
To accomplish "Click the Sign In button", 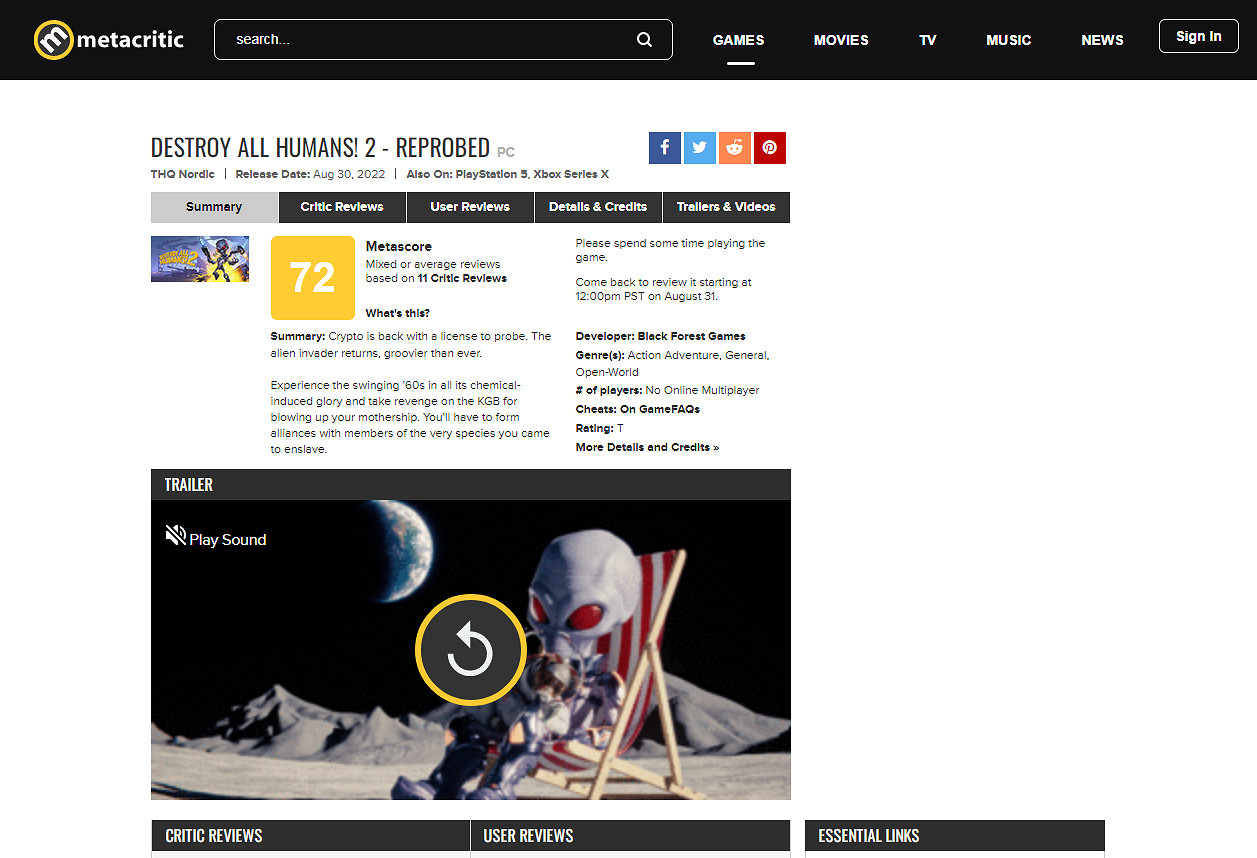I will 1198,37.
